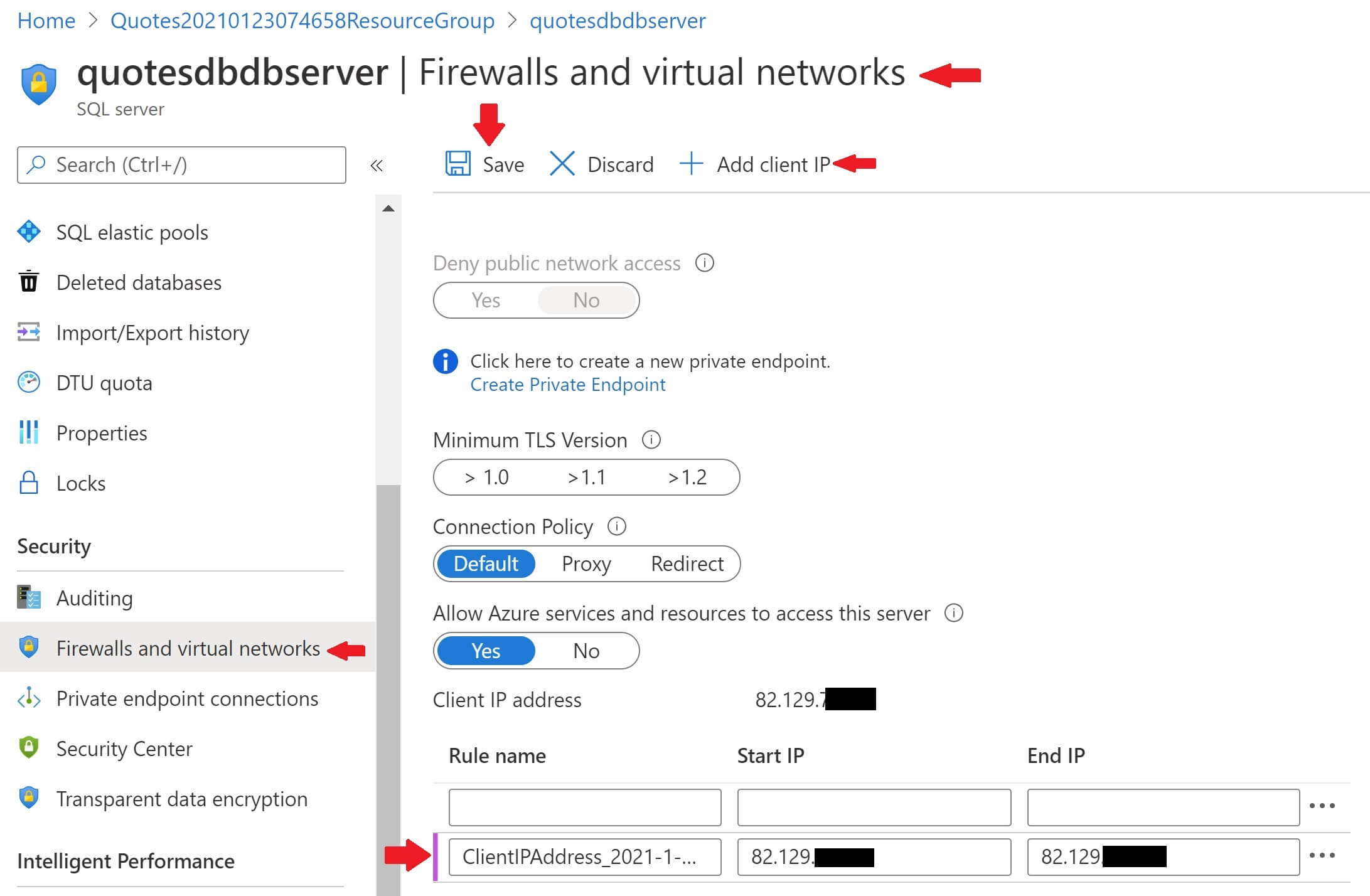This screenshot has width=1370, height=896.
Task: Collapse the sidebar with double chevron
Action: [x=377, y=166]
